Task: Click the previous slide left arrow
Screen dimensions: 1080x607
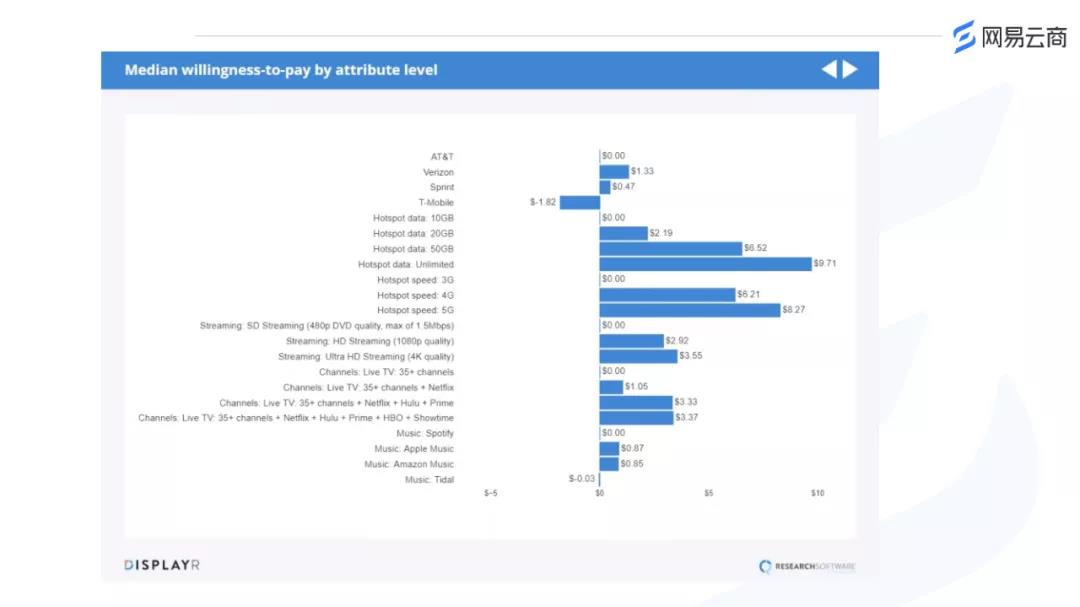Action: (829, 69)
